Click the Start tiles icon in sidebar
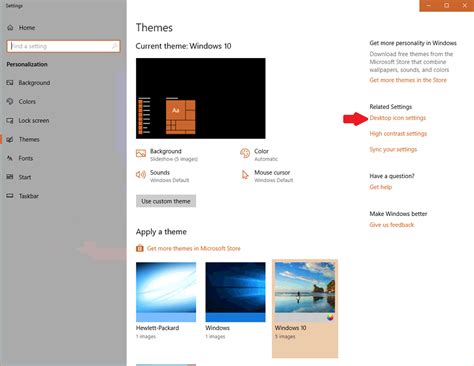Screen dimensions: 474x366 [x=10, y=177]
